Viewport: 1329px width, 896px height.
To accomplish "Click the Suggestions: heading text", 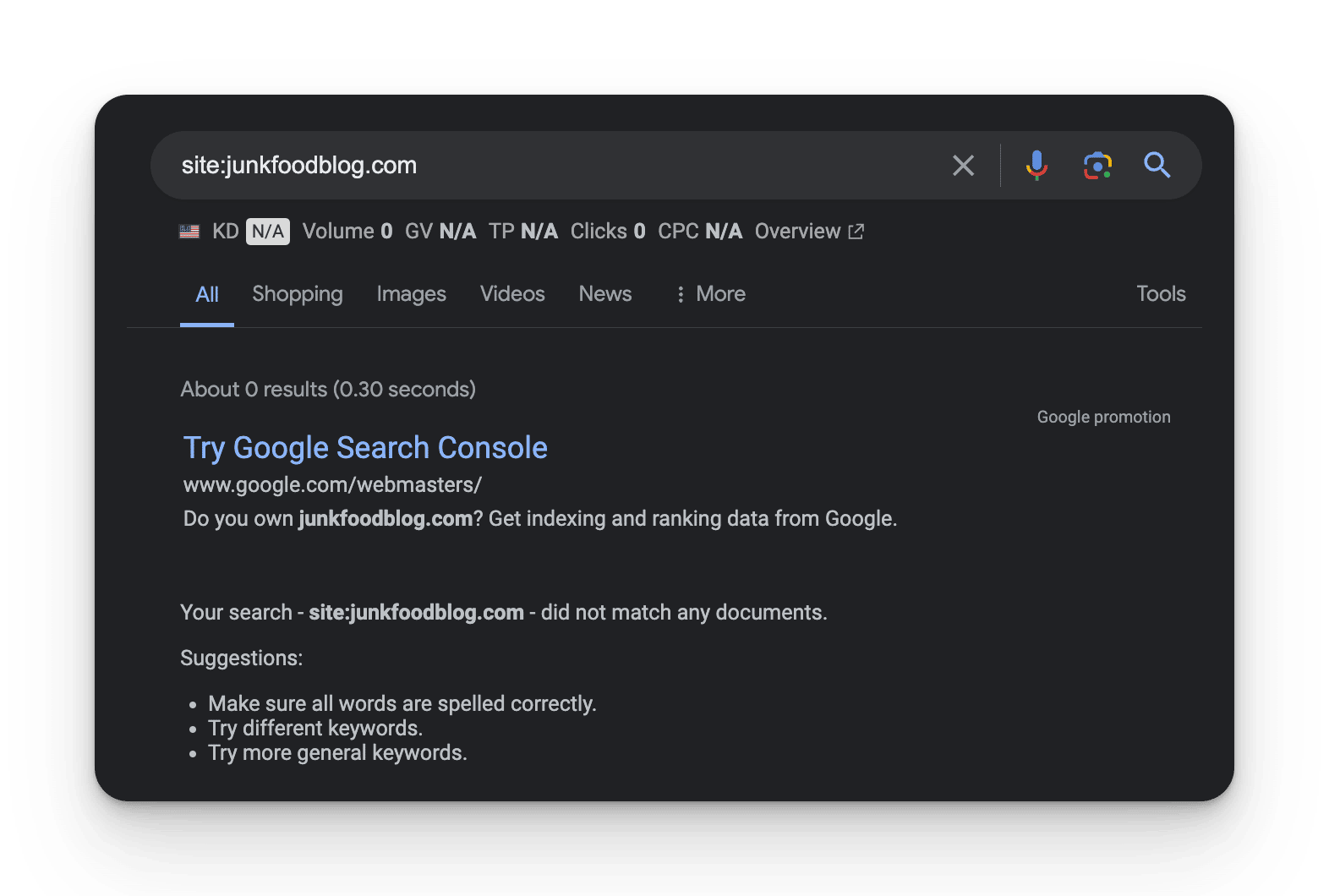I will pyautogui.click(x=242, y=658).
